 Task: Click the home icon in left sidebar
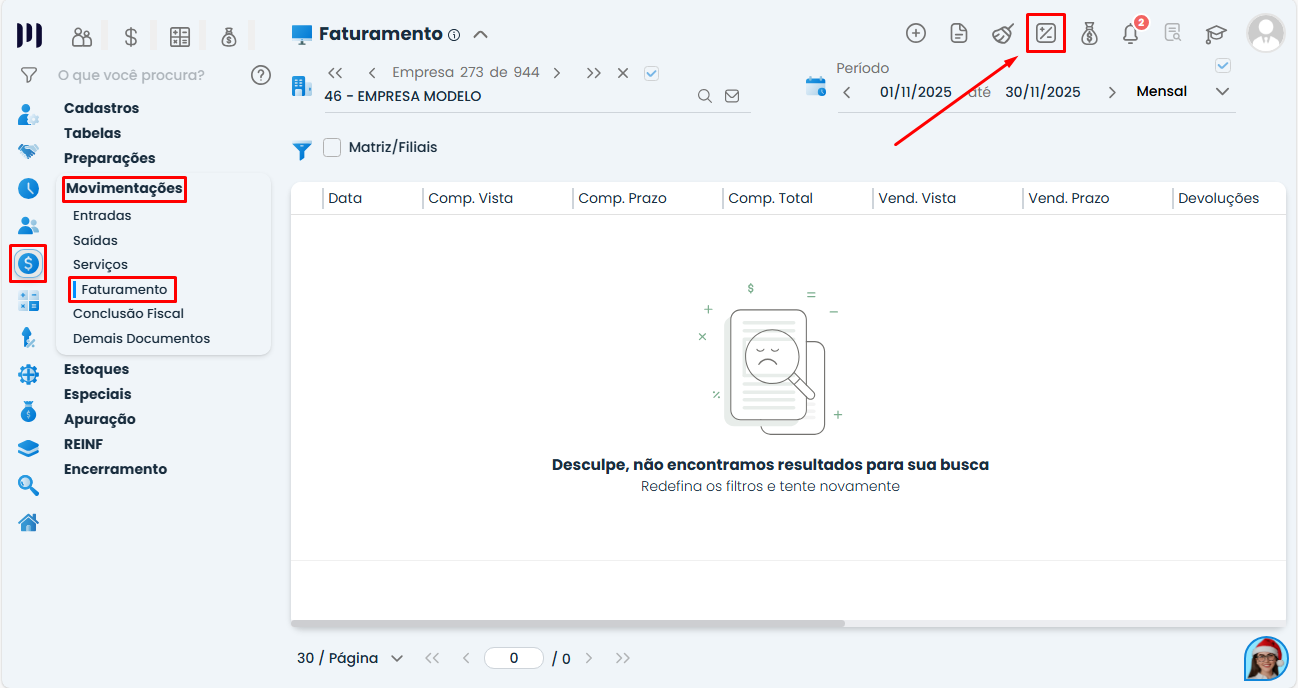coord(28,522)
